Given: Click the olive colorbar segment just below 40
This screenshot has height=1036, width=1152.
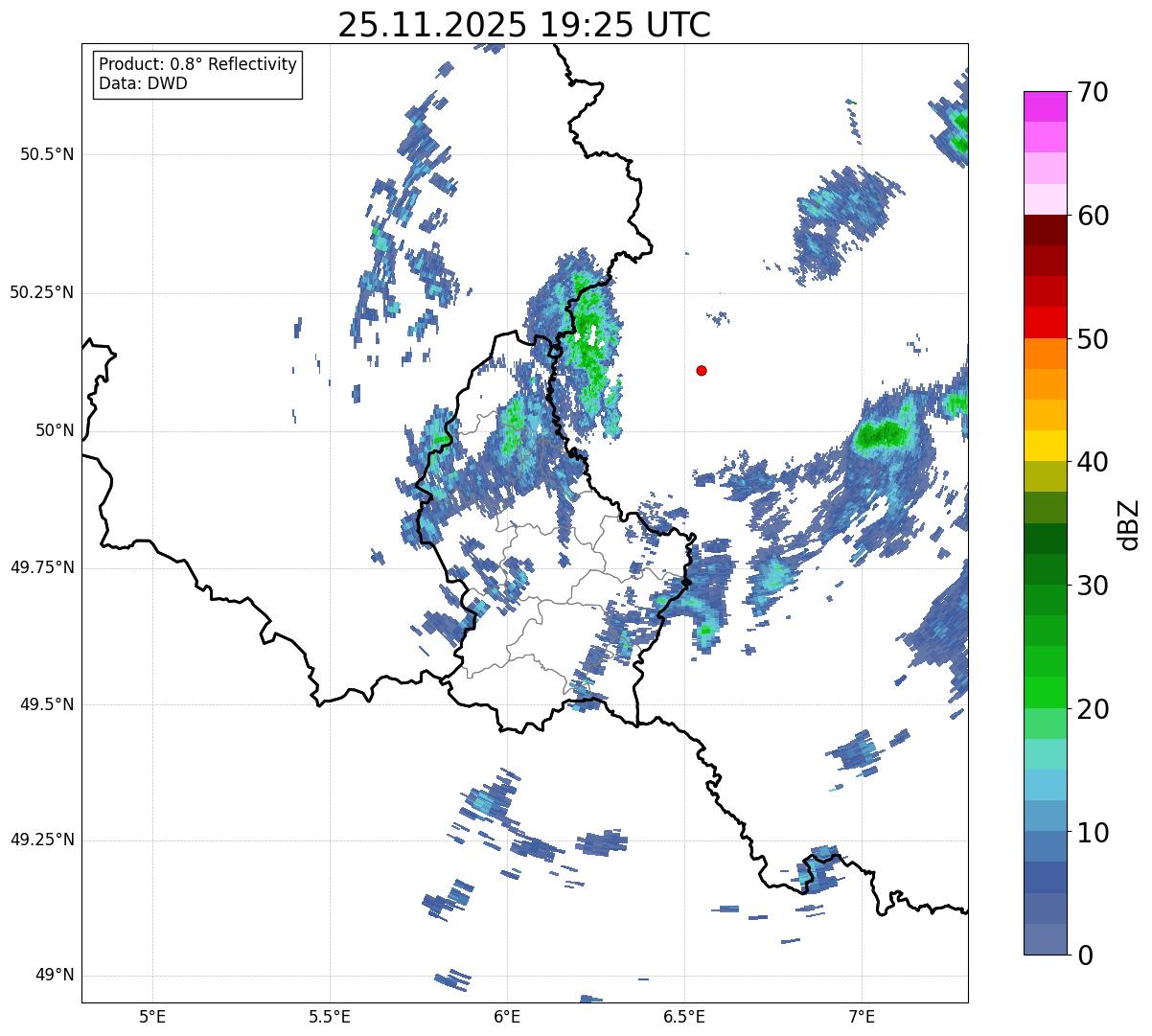Looking at the screenshot, I should [x=1046, y=476].
